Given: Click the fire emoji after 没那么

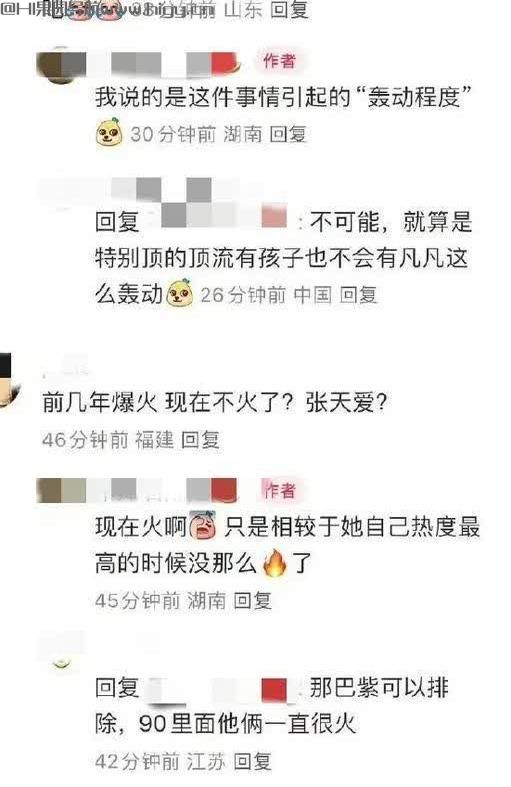Looking at the screenshot, I should pos(276,563).
